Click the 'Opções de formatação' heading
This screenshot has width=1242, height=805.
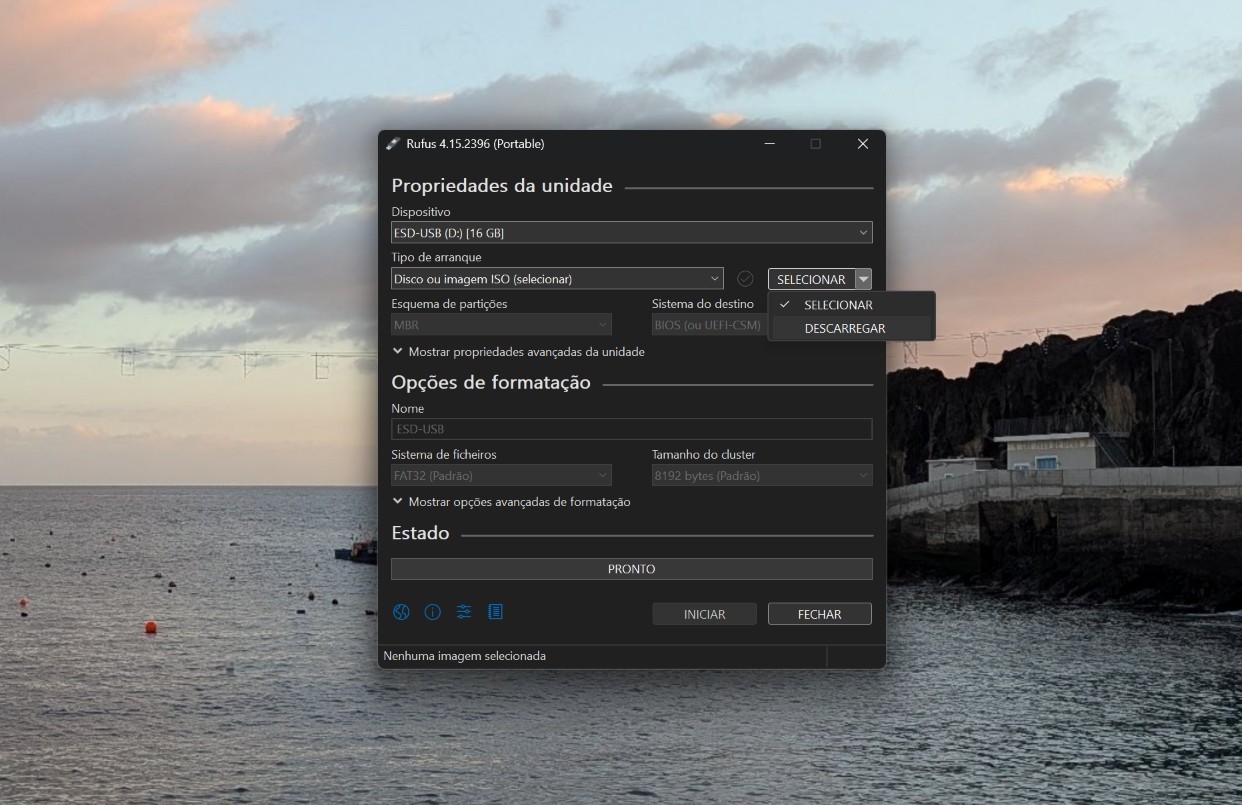[x=491, y=382]
